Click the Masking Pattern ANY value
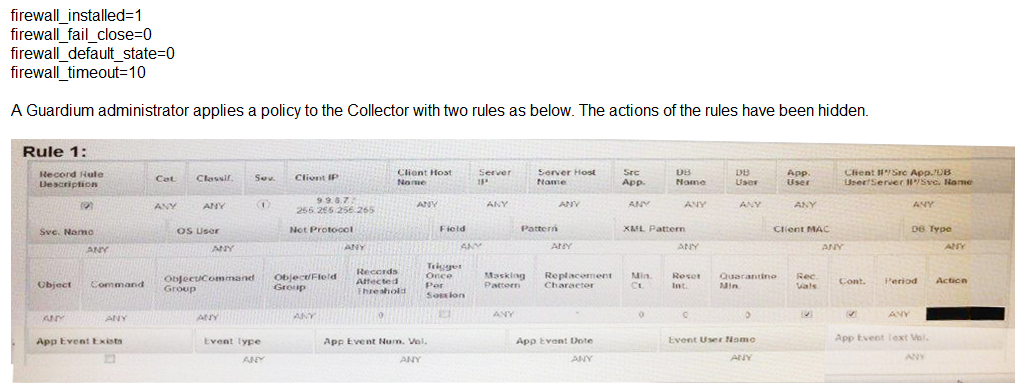Viewport: 1033px width, 388px height. point(504,315)
